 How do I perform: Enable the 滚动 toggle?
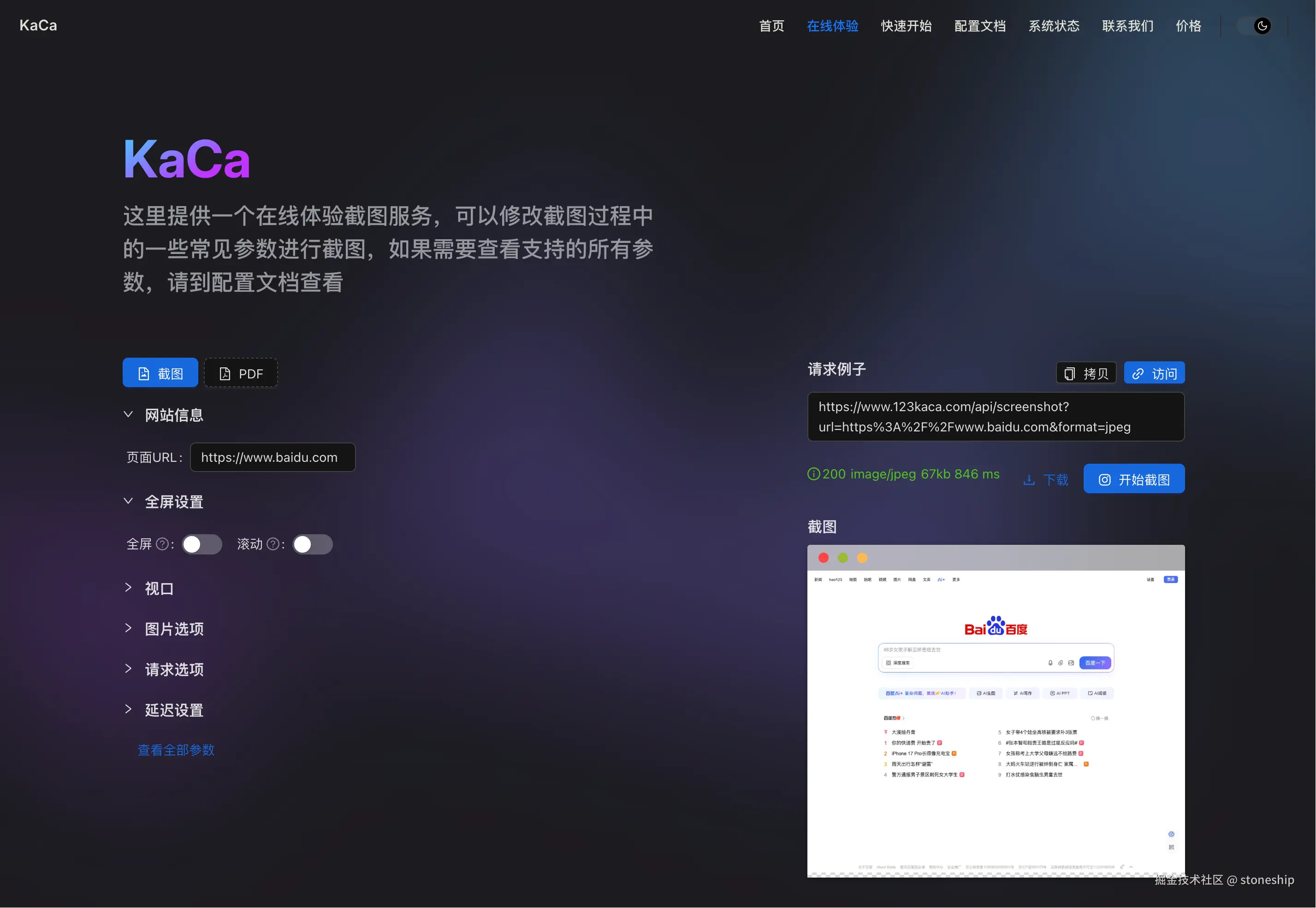tap(312, 544)
